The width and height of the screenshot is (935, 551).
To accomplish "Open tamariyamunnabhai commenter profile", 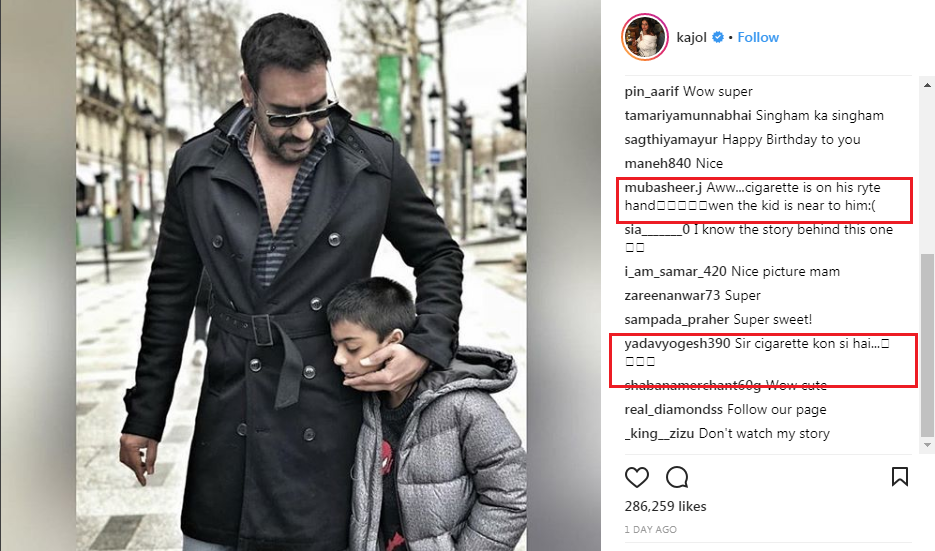I will coord(688,115).
